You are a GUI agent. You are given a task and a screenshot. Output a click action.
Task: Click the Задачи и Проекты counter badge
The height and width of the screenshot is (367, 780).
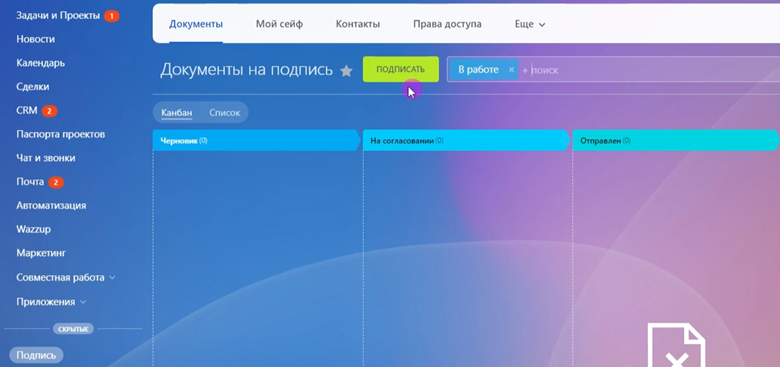[111, 16]
